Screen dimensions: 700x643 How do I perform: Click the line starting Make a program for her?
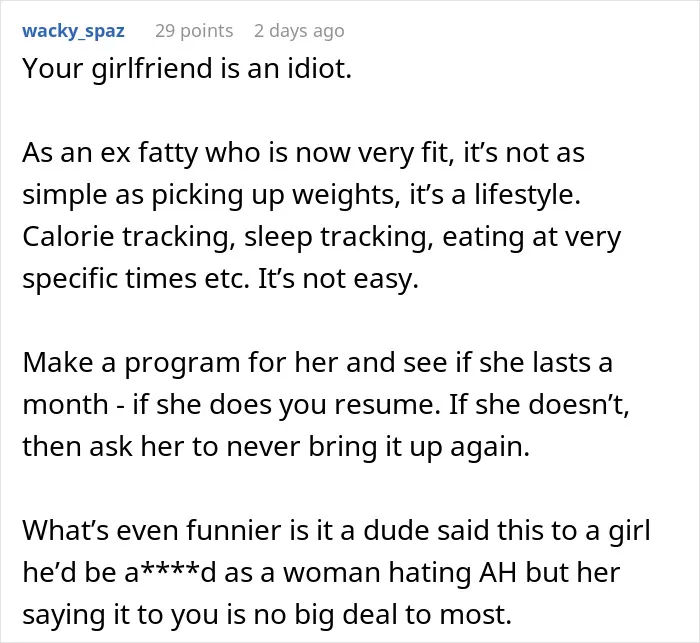coord(317,363)
